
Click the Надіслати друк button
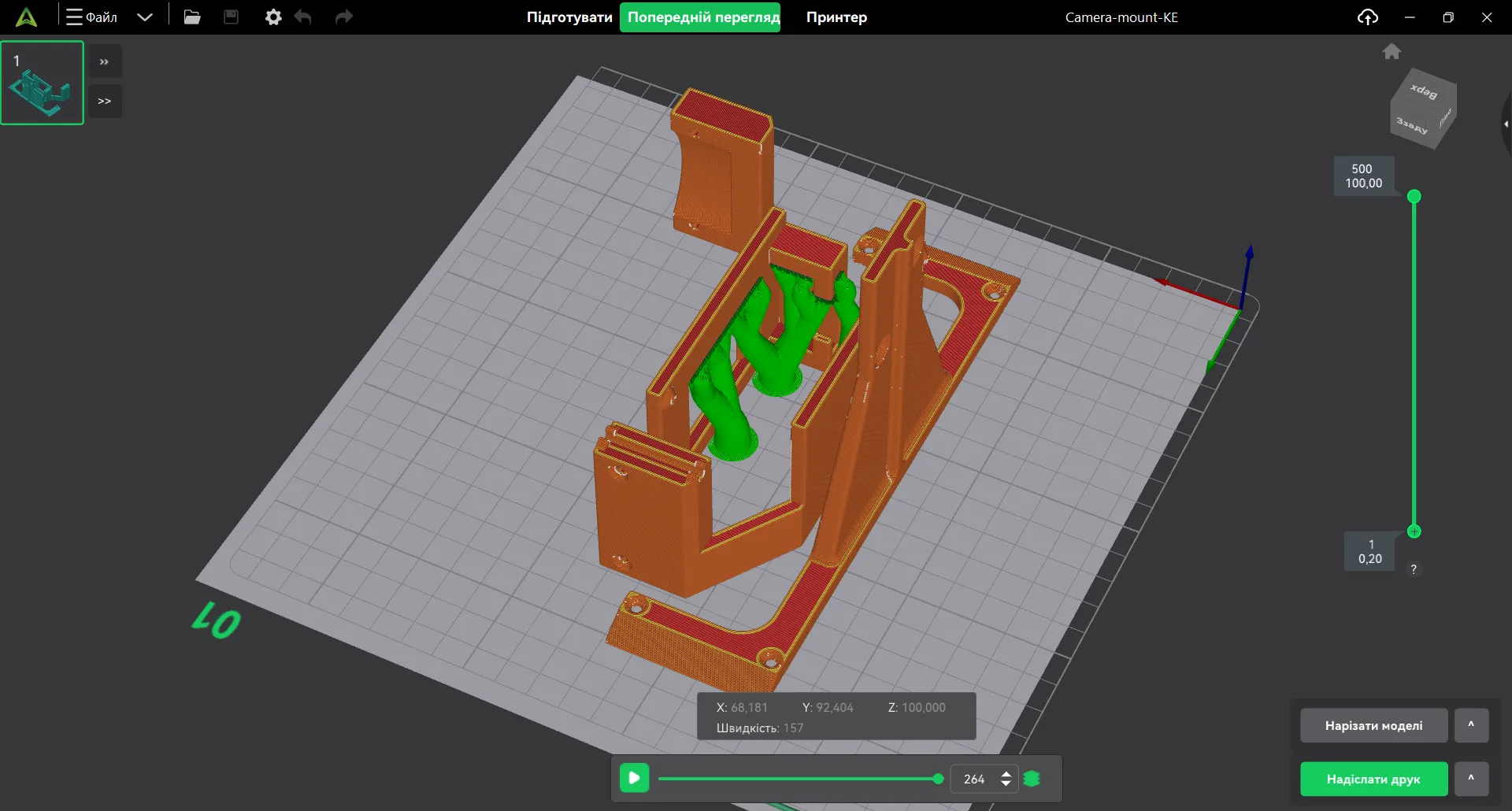click(1373, 779)
